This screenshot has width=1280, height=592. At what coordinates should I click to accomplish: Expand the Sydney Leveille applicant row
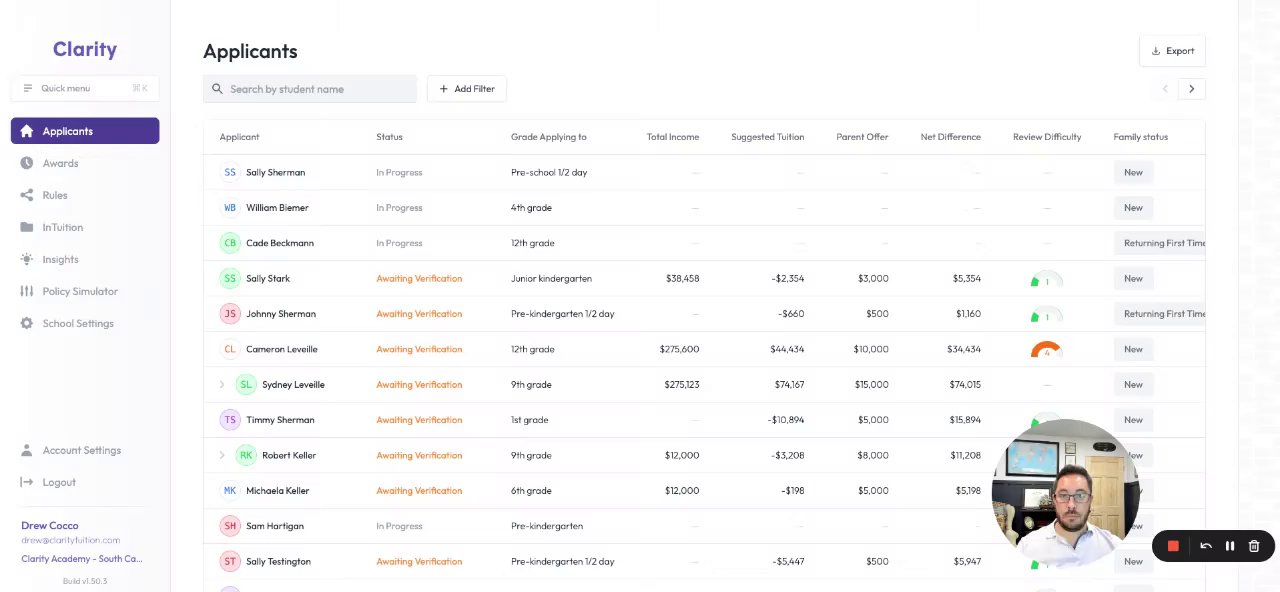[222, 384]
